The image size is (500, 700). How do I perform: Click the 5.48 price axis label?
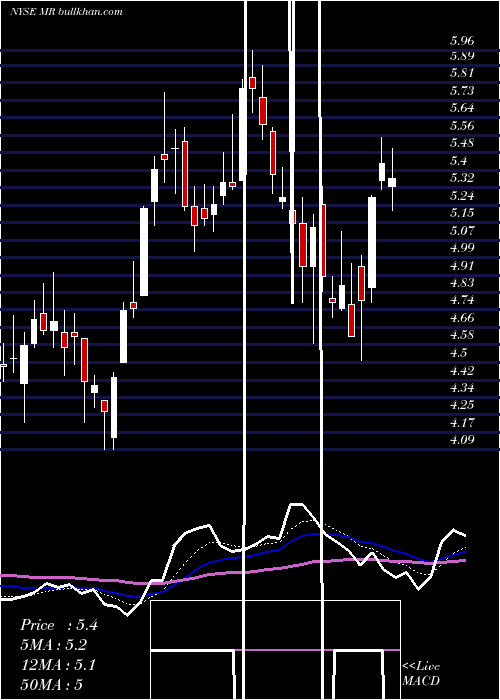462,143
